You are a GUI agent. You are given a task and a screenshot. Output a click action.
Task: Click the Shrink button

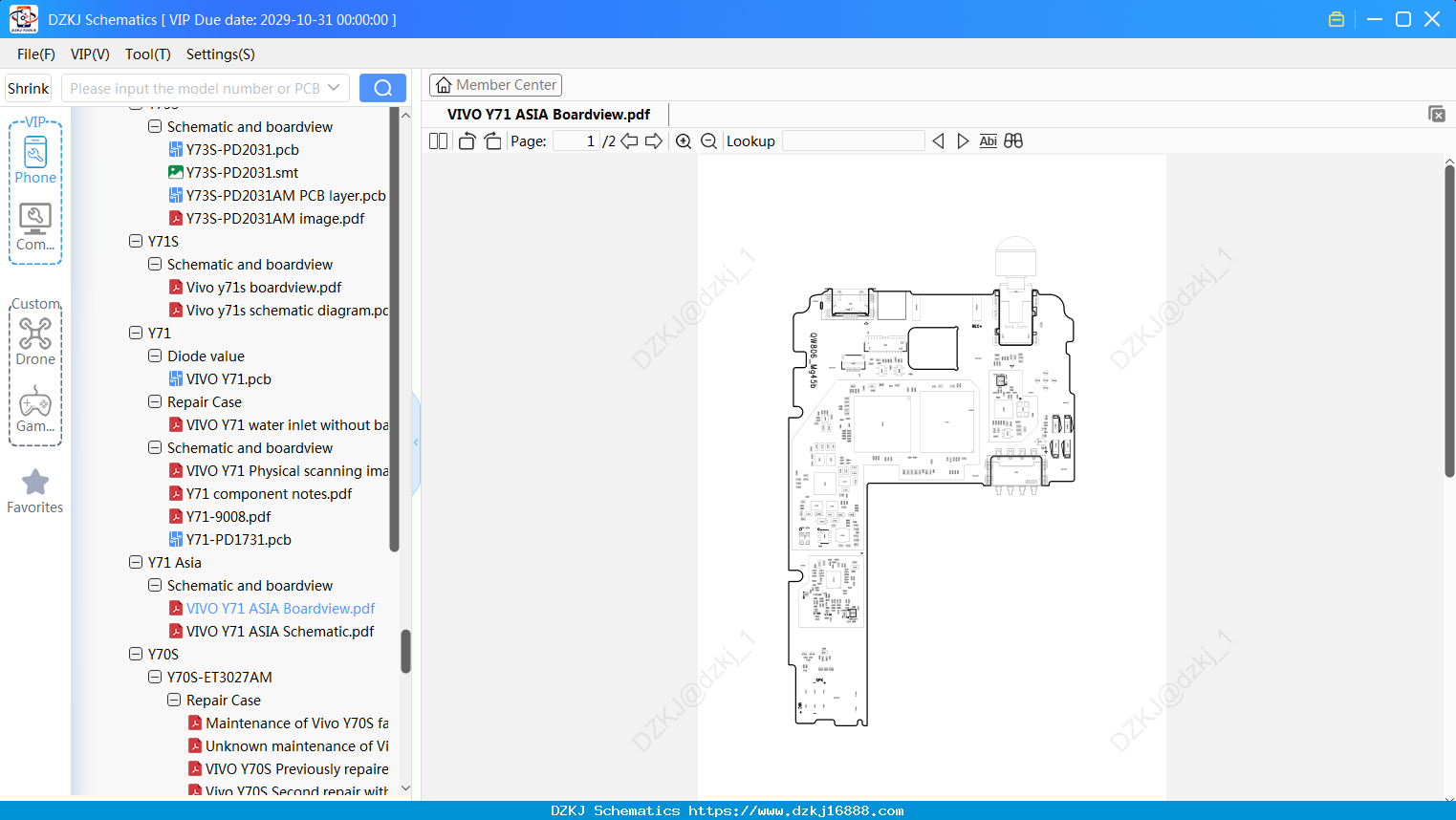29,88
